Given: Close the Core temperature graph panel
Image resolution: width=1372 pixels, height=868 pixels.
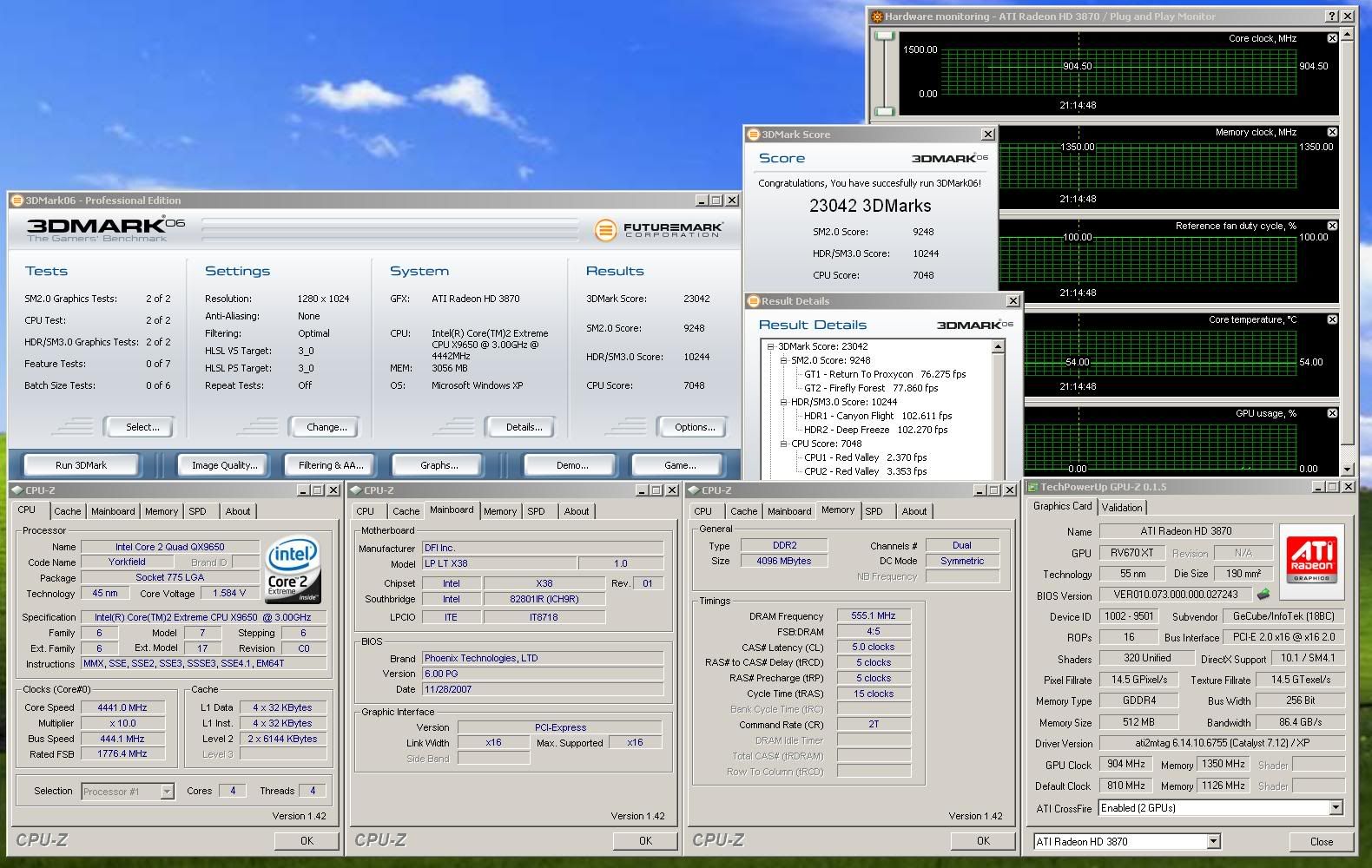Looking at the screenshot, I should pyautogui.click(x=1332, y=319).
